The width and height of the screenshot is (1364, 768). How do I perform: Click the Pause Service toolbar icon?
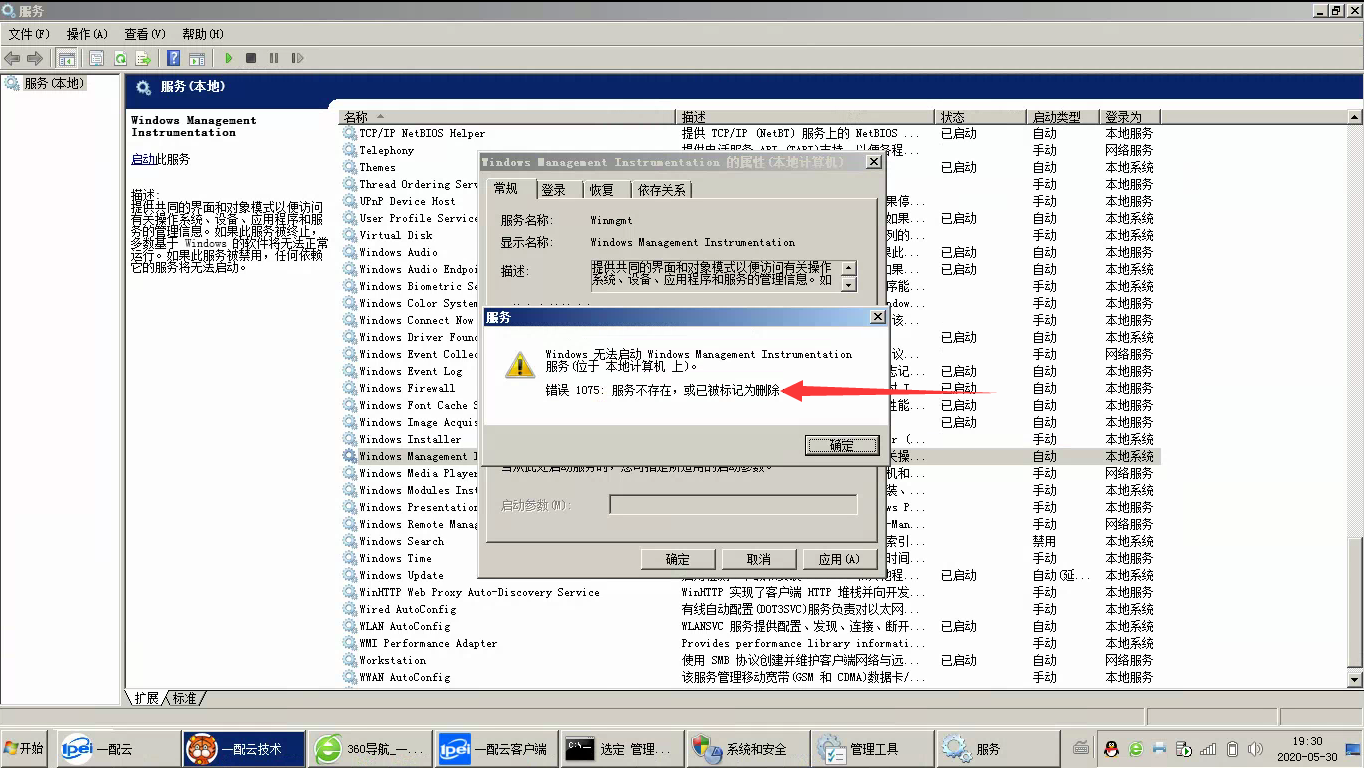click(x=274, y=59)
